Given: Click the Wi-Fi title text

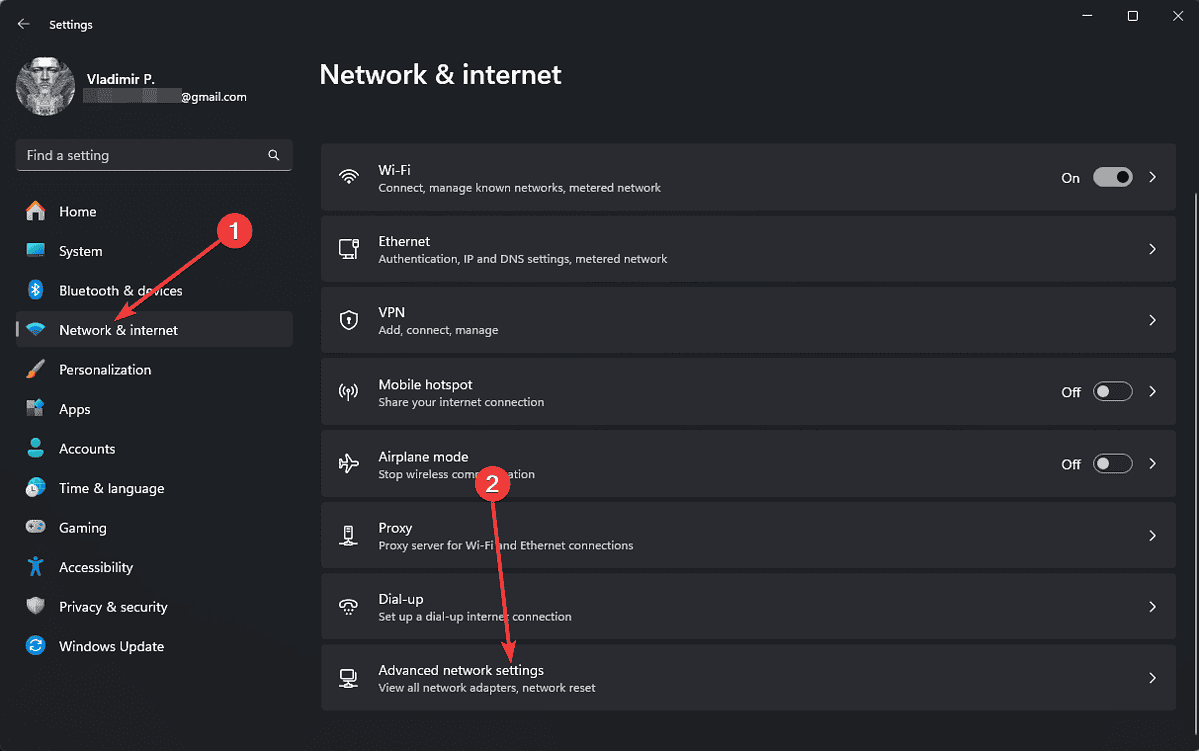Looking at the screenshot, I should click(395, 170).
